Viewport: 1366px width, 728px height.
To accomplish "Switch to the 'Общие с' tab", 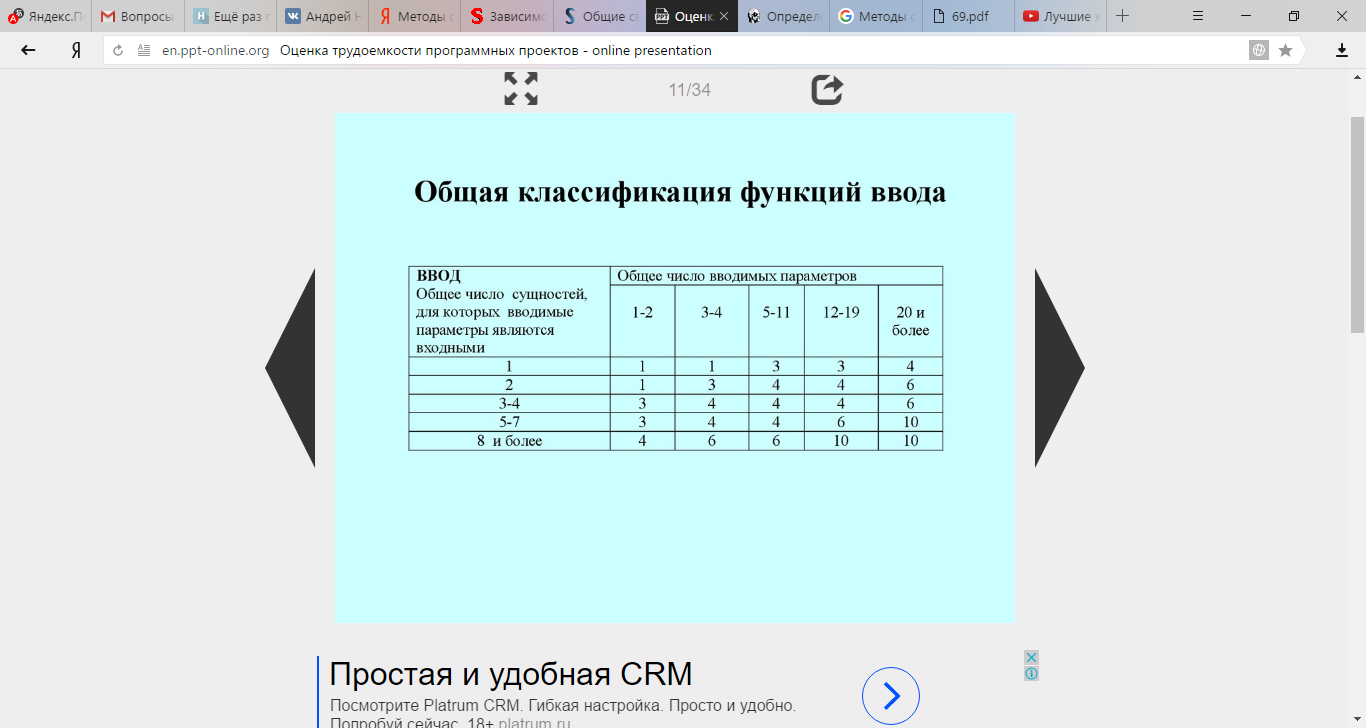I will 599,16.
